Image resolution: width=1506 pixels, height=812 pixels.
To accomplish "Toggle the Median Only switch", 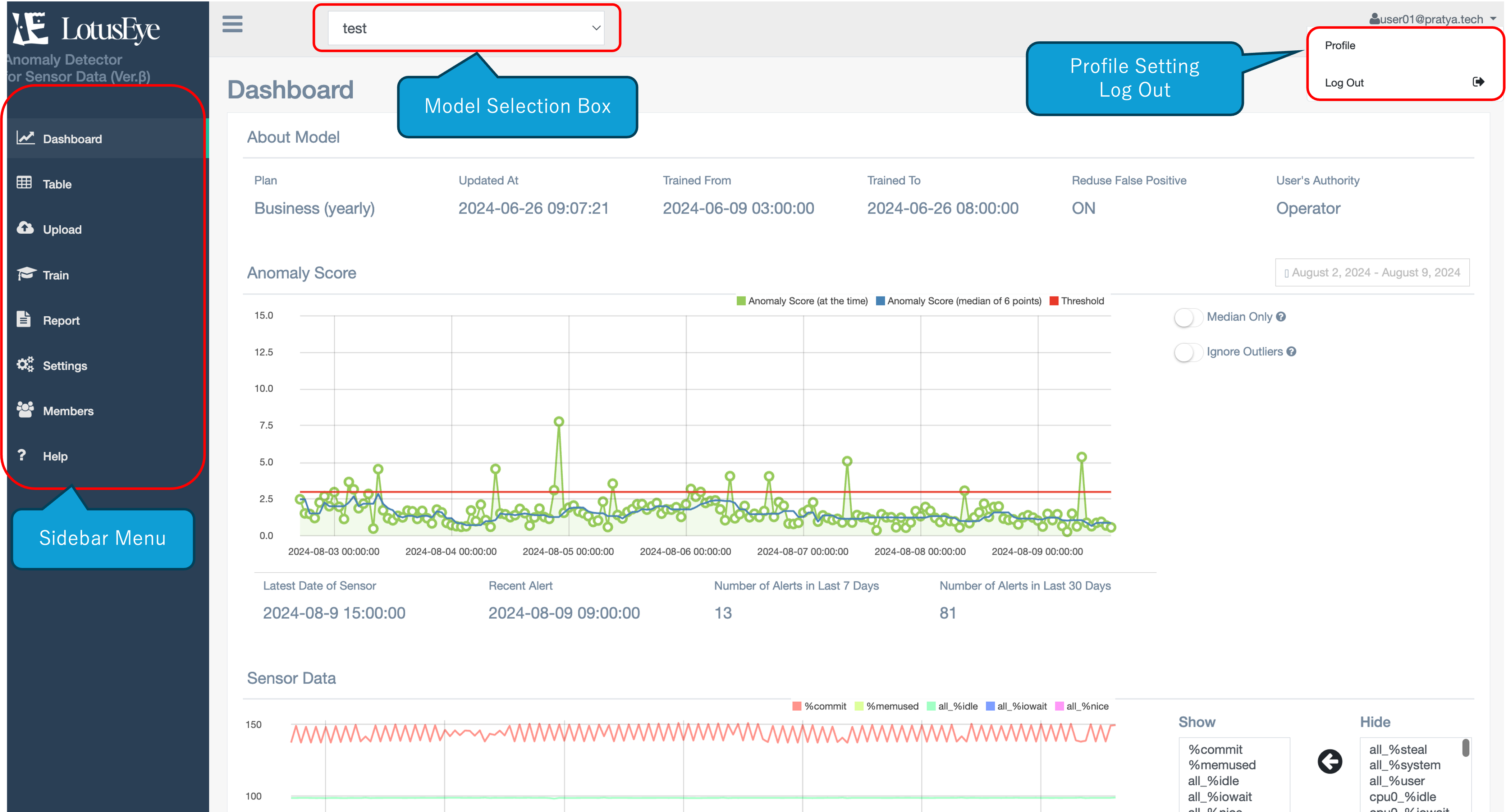I will click(1188, 317).
